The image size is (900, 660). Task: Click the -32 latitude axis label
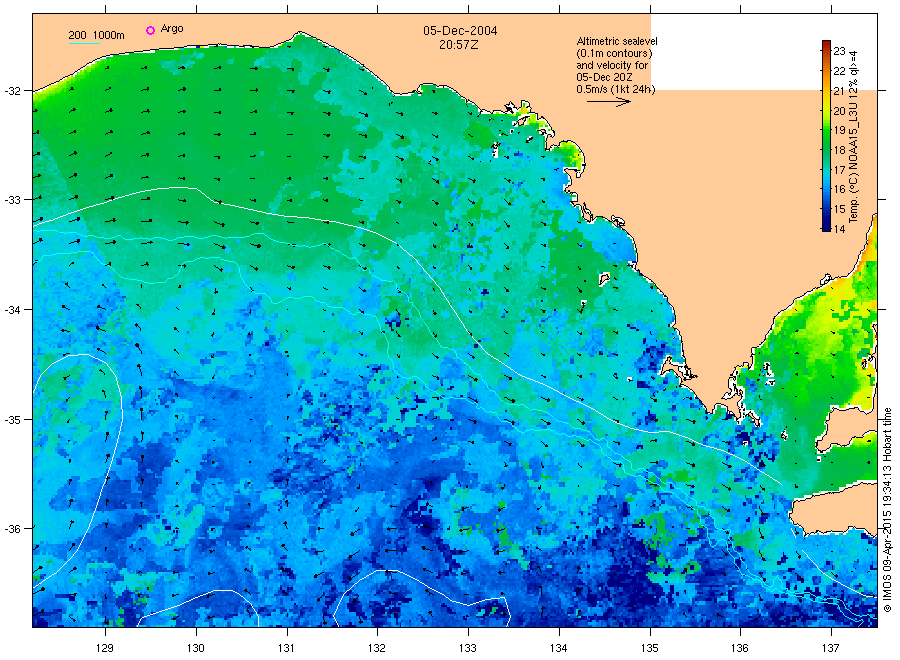point(12,91)
